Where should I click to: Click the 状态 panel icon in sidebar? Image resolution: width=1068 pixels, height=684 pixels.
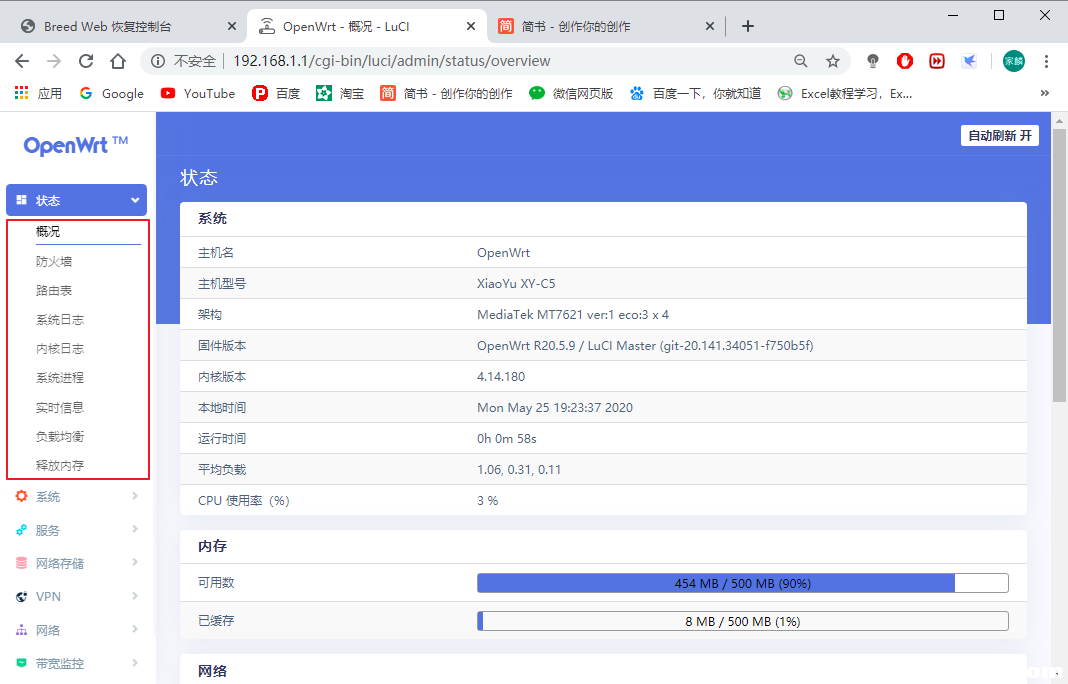[22, 200]
